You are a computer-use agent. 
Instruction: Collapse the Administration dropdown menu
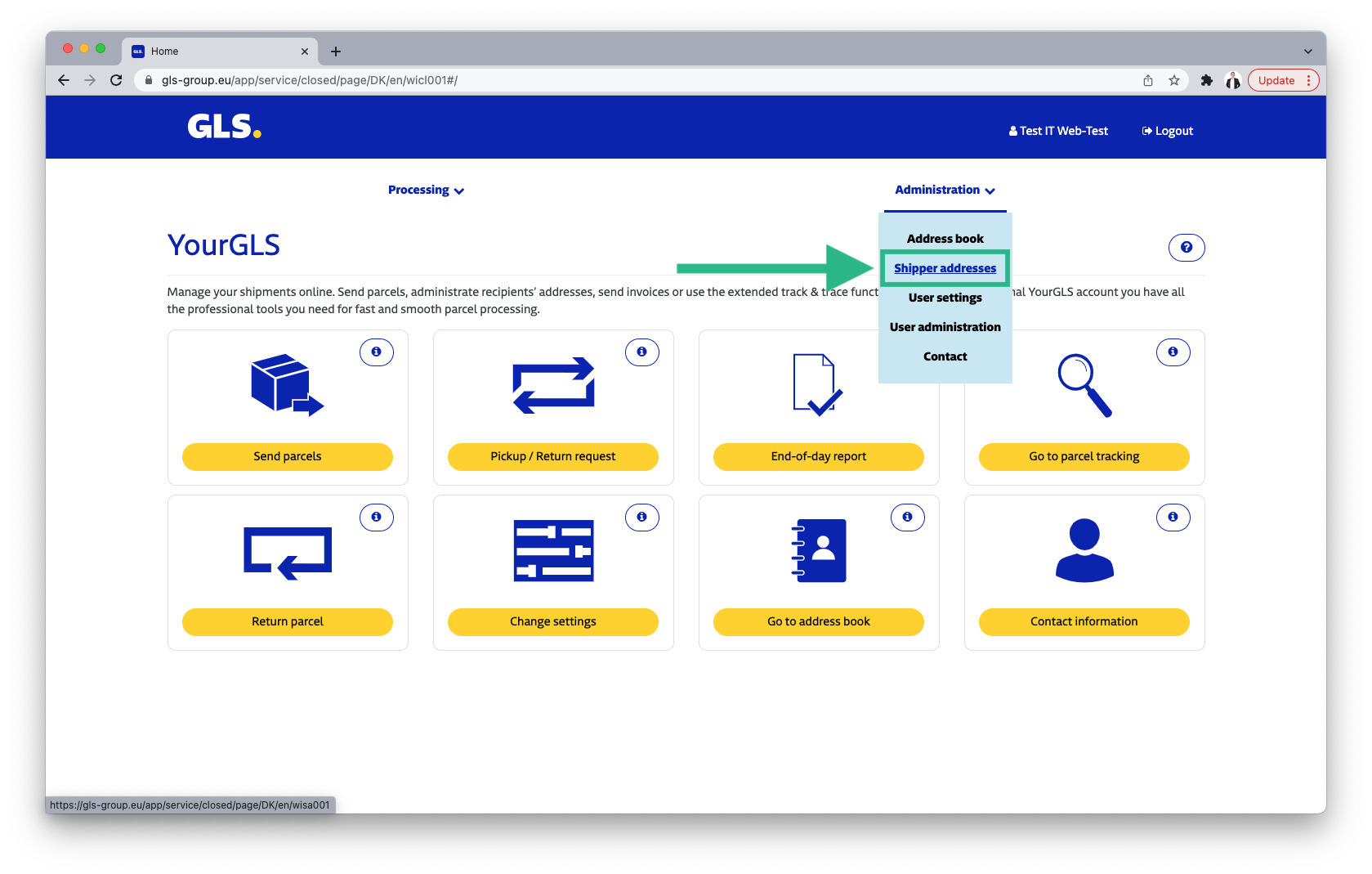(945, 190)
